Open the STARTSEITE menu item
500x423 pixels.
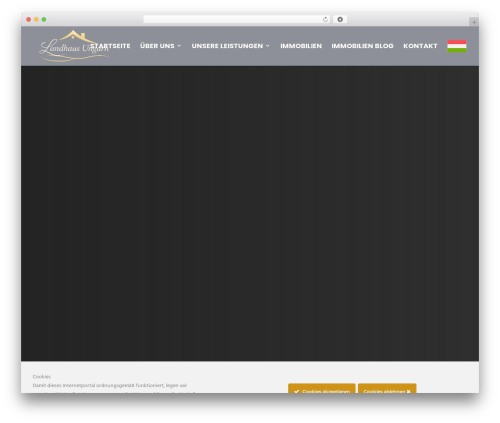pos(110,46)
